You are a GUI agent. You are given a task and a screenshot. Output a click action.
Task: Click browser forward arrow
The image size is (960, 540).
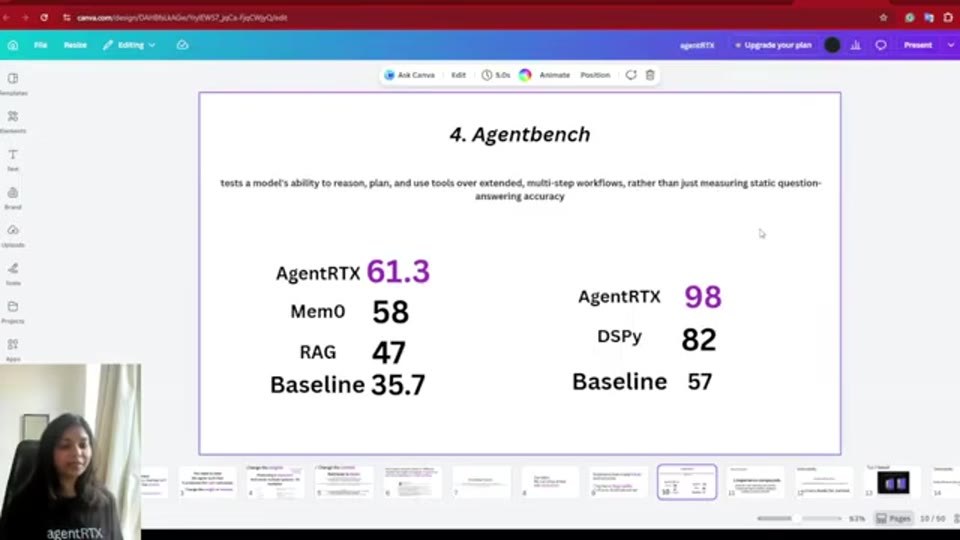point(25,18)
